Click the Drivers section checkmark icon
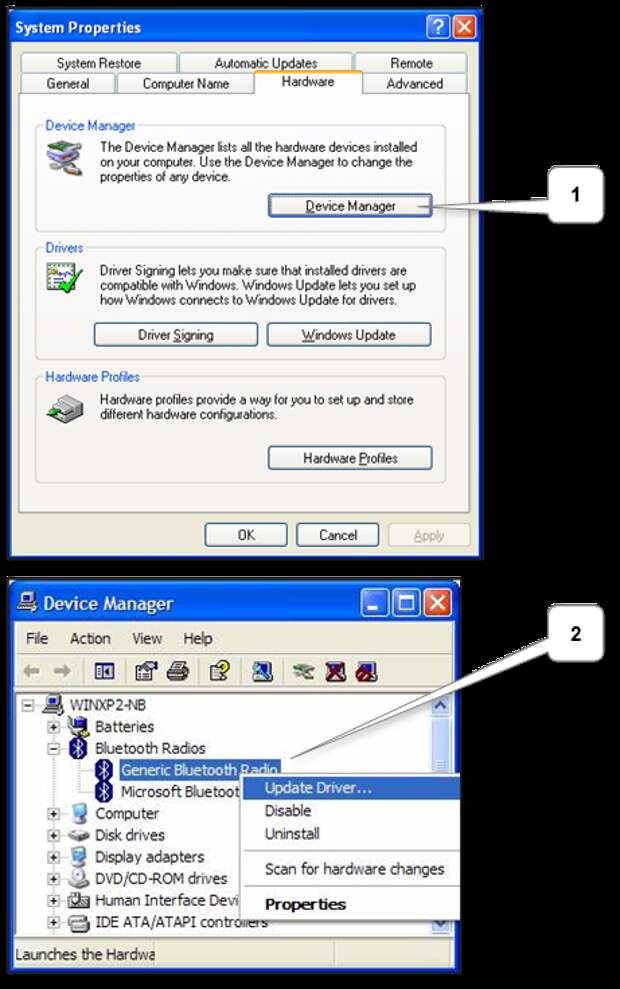The height and width of the screenshot is (989, 620). click(64, 278)
